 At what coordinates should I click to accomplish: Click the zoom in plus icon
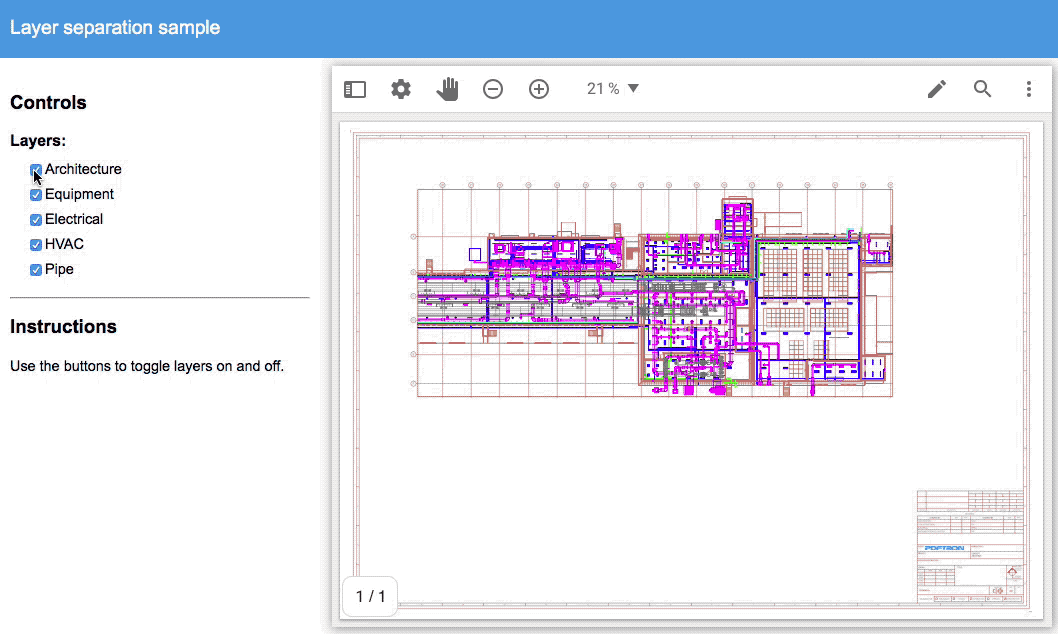click(539, 89)
